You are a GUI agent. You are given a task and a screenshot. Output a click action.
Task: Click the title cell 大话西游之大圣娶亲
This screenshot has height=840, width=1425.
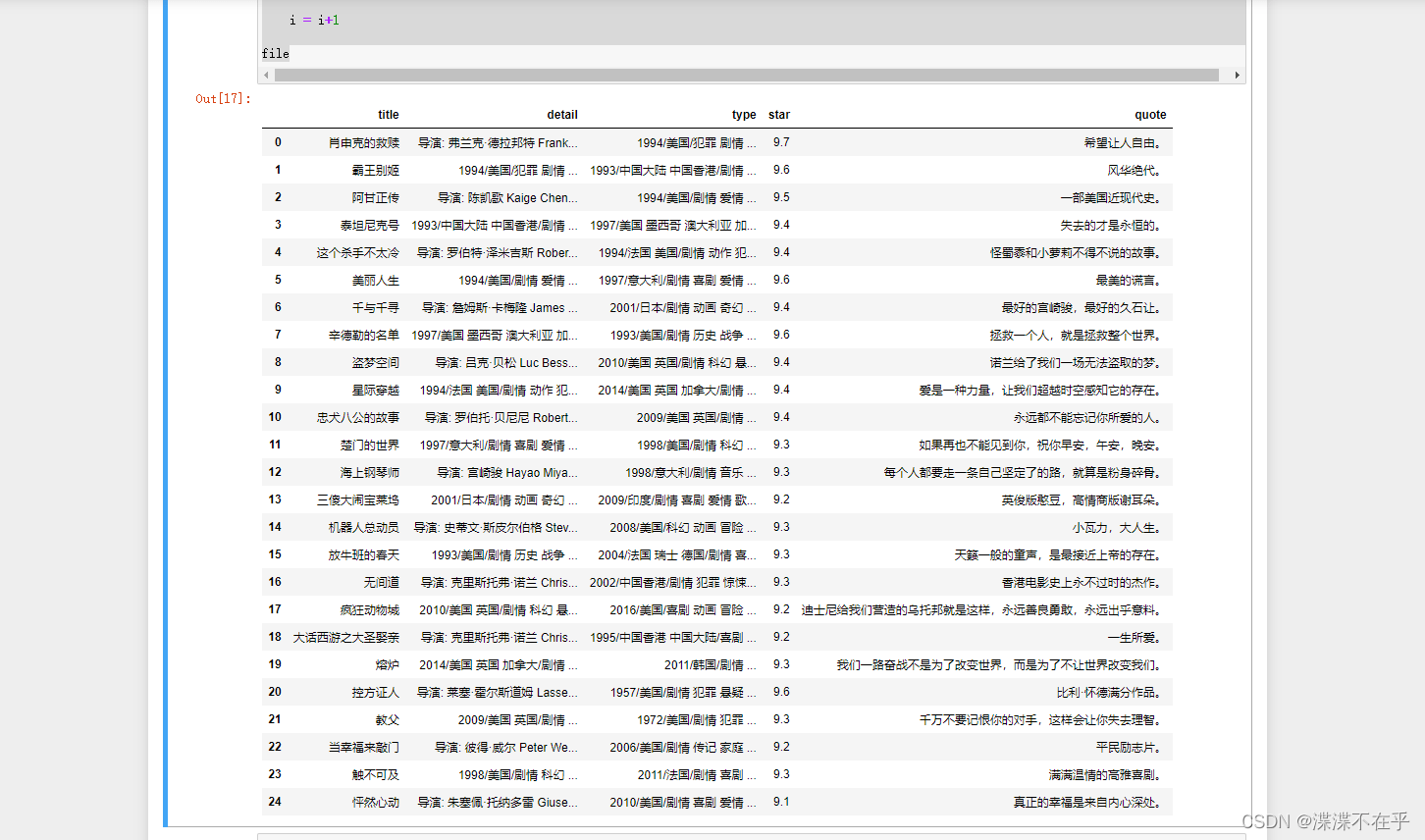(x=346, y=637)
